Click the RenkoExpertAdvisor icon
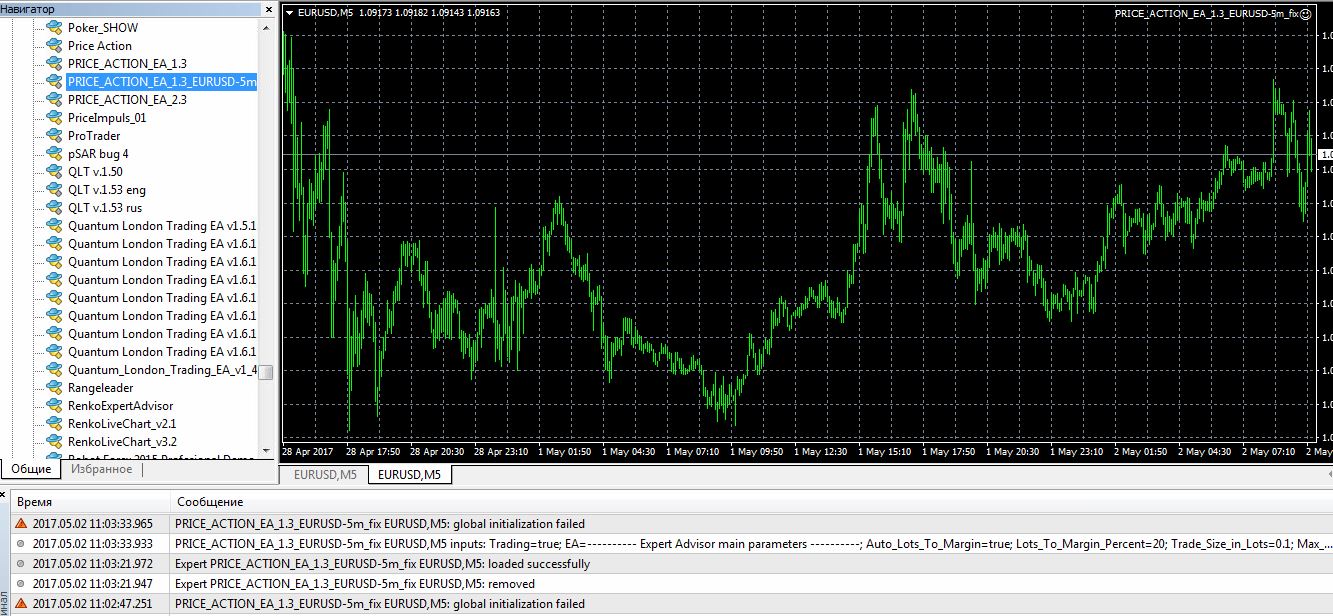Screen dimensions: 1333x616 (54, 406)
